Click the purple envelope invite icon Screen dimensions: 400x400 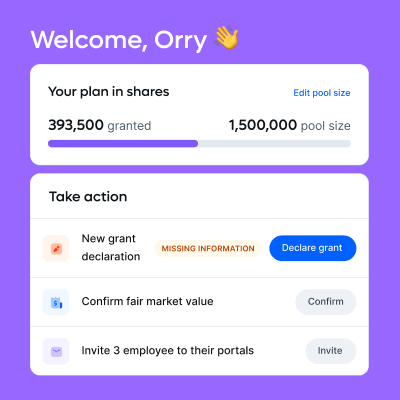click(x=56, y=351)
